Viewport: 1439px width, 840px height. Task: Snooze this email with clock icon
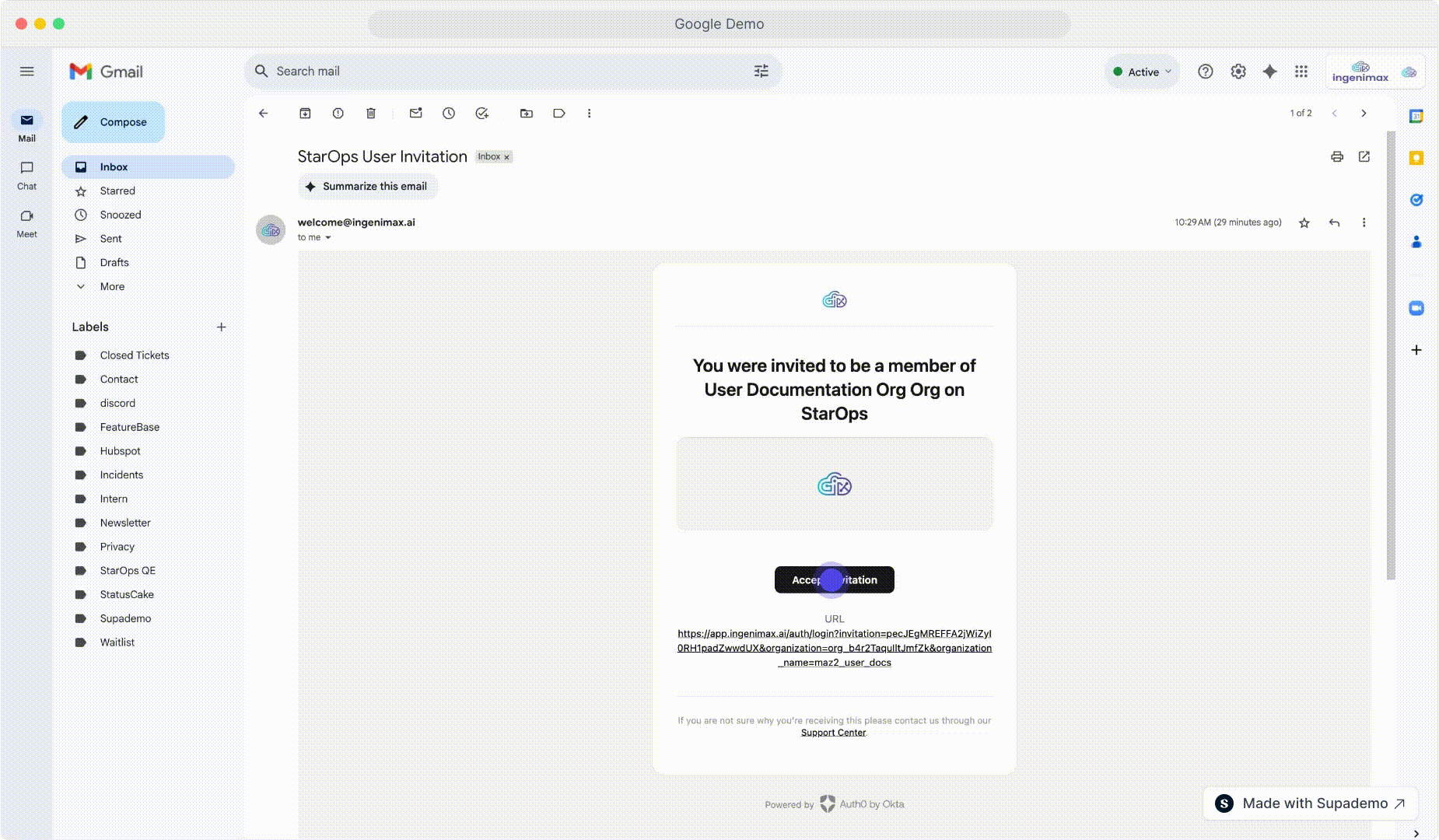click(x=449, y=114)
